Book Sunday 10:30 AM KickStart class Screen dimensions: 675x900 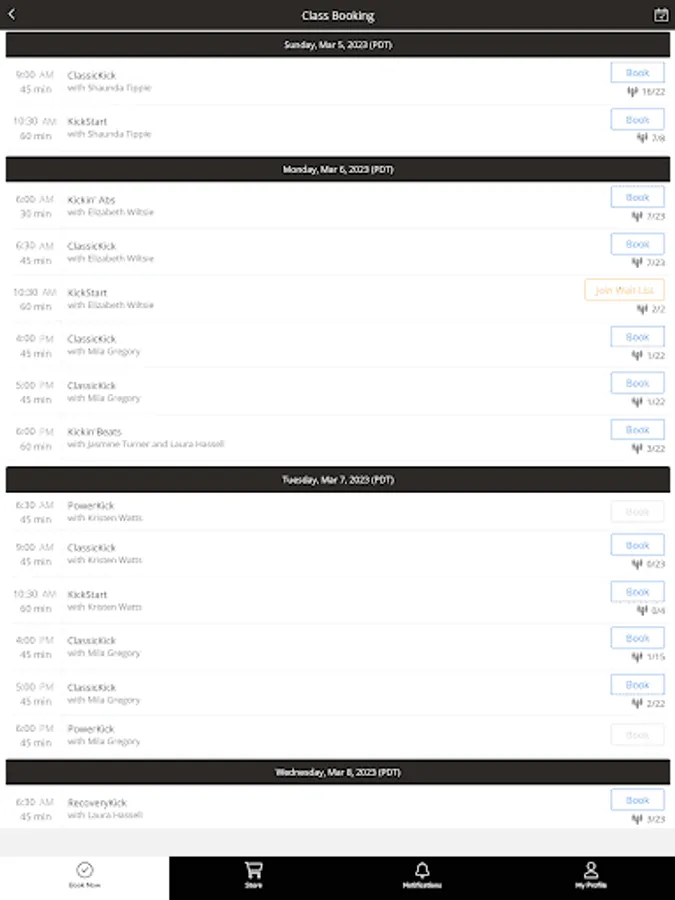(637, 119)
